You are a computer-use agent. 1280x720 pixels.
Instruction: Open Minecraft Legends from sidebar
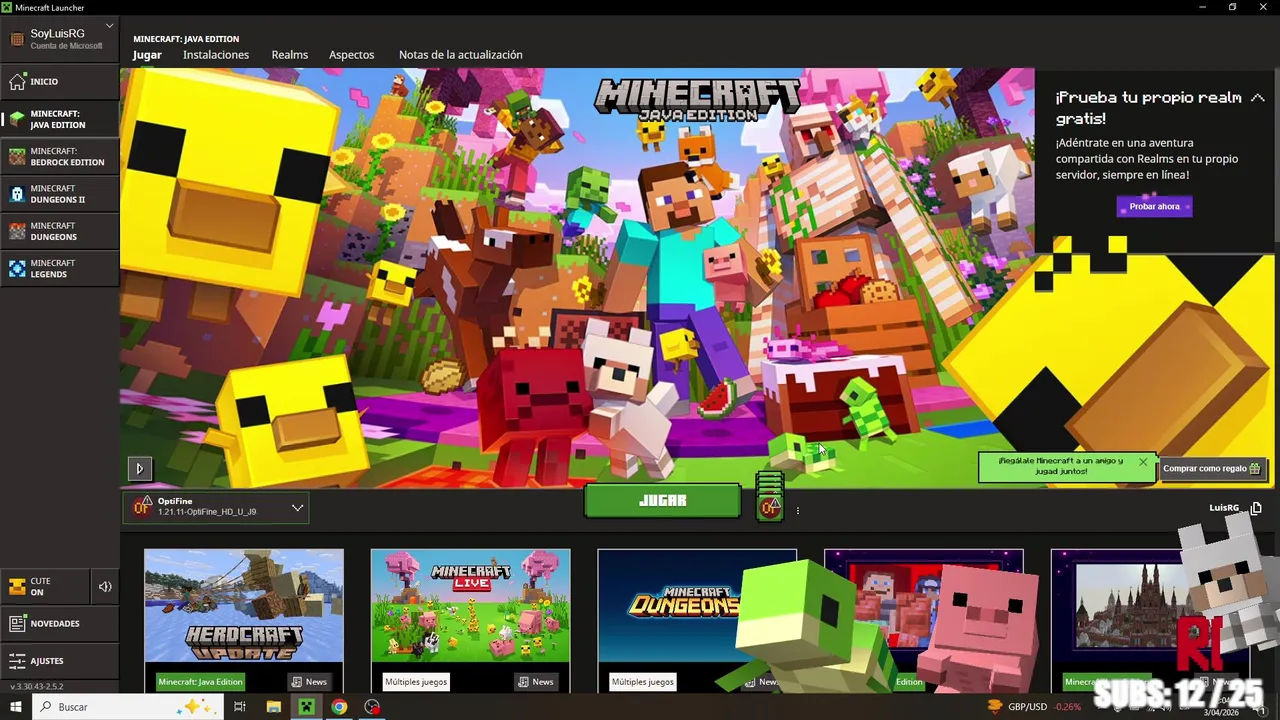[x=60, y=269]
